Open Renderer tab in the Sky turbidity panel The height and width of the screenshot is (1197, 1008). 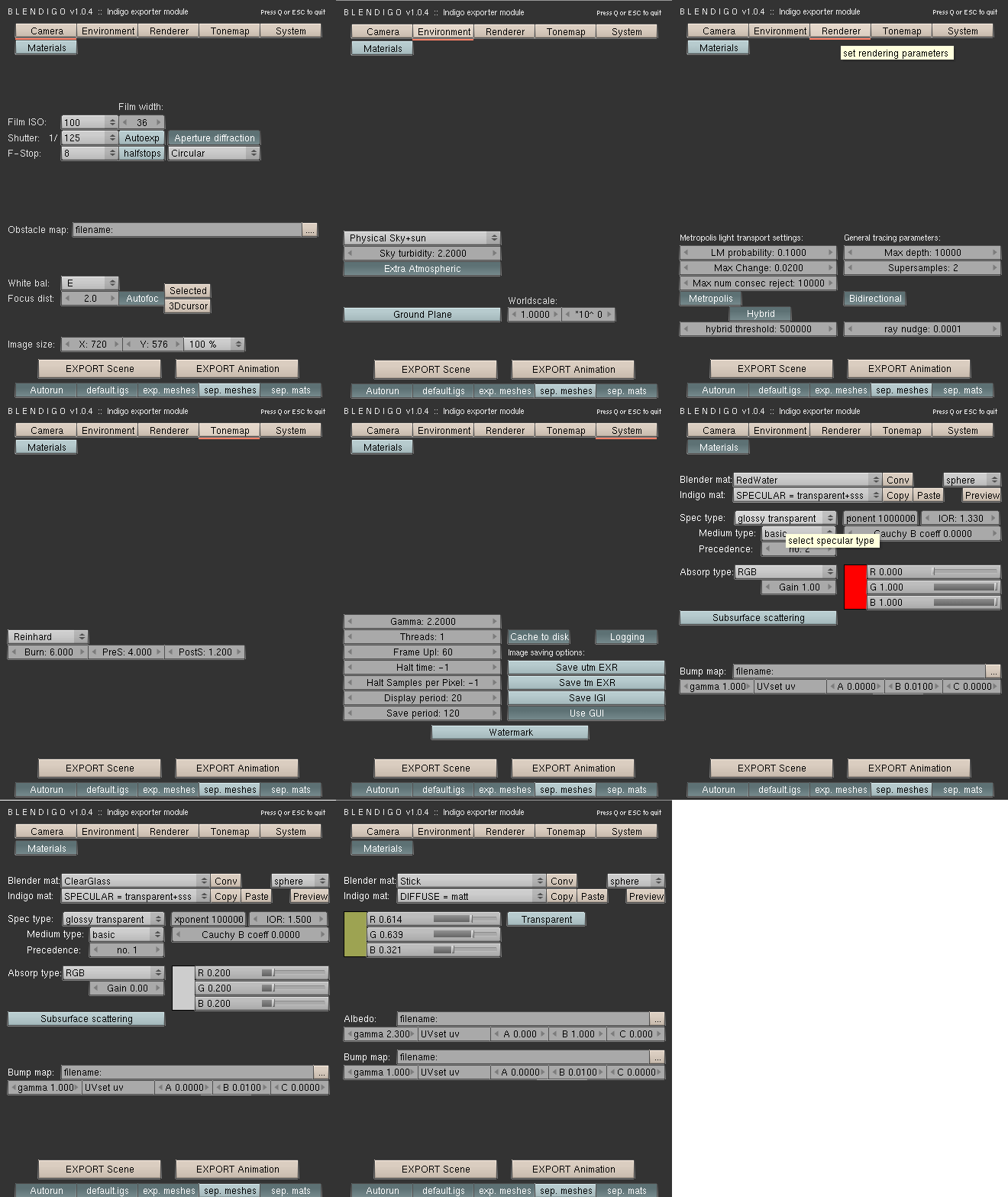point(505,32)
